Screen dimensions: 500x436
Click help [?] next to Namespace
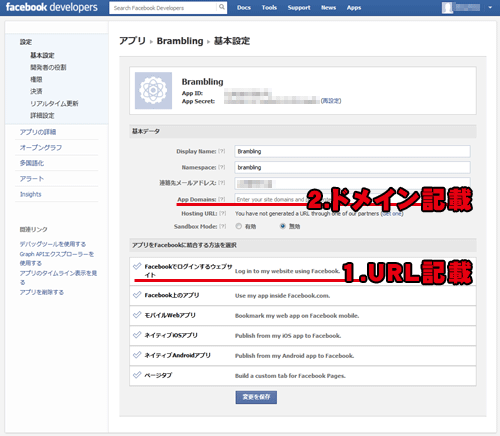(222, 167)
